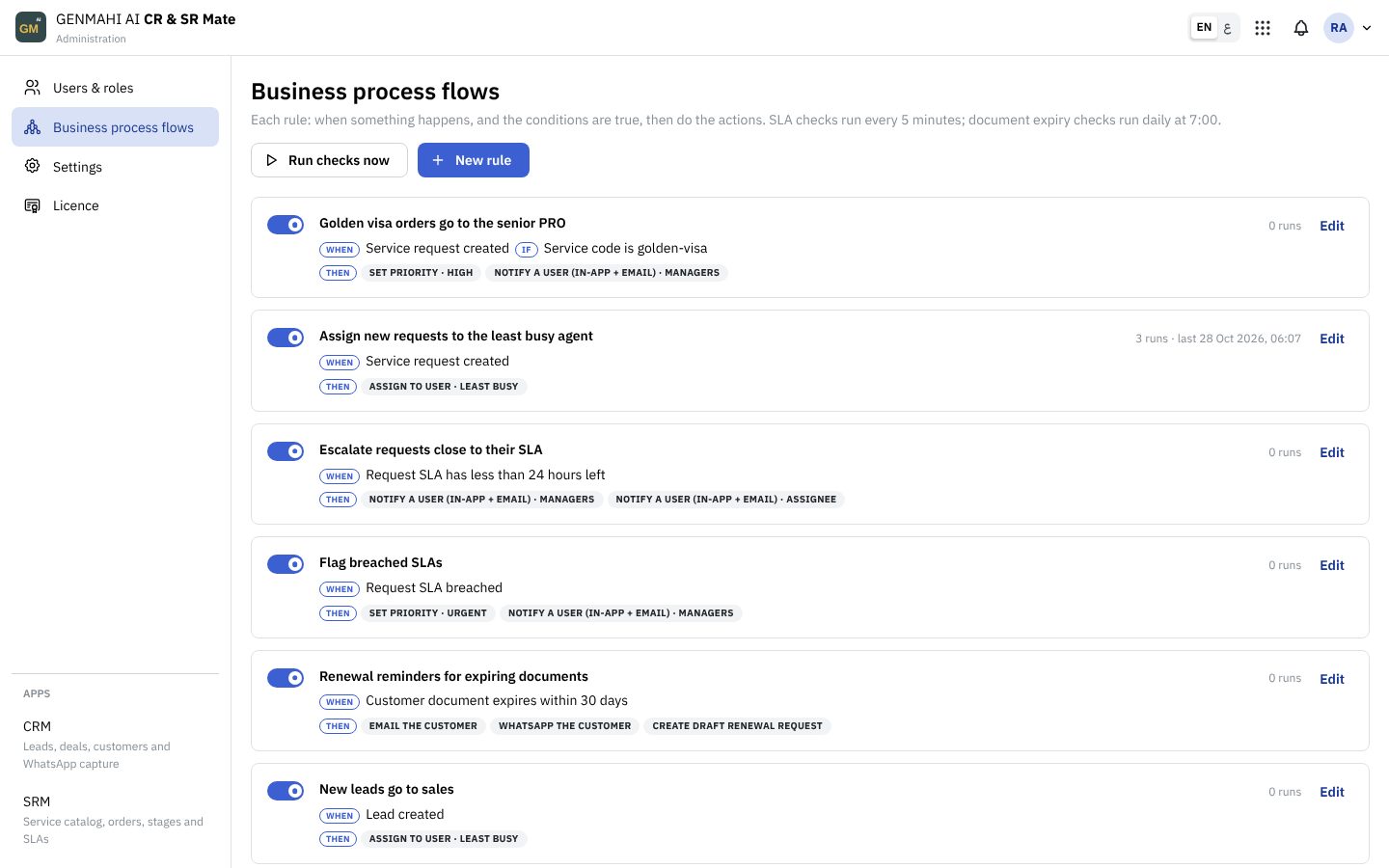Expand the user account menu chevron
Image resolution: width=1389 pixels, height=868 pixels.
1367,28
